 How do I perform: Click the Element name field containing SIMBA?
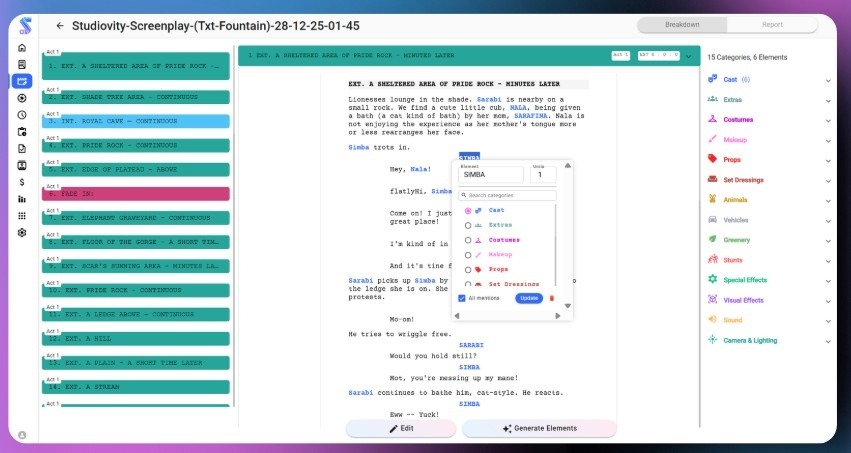[491, 175]
